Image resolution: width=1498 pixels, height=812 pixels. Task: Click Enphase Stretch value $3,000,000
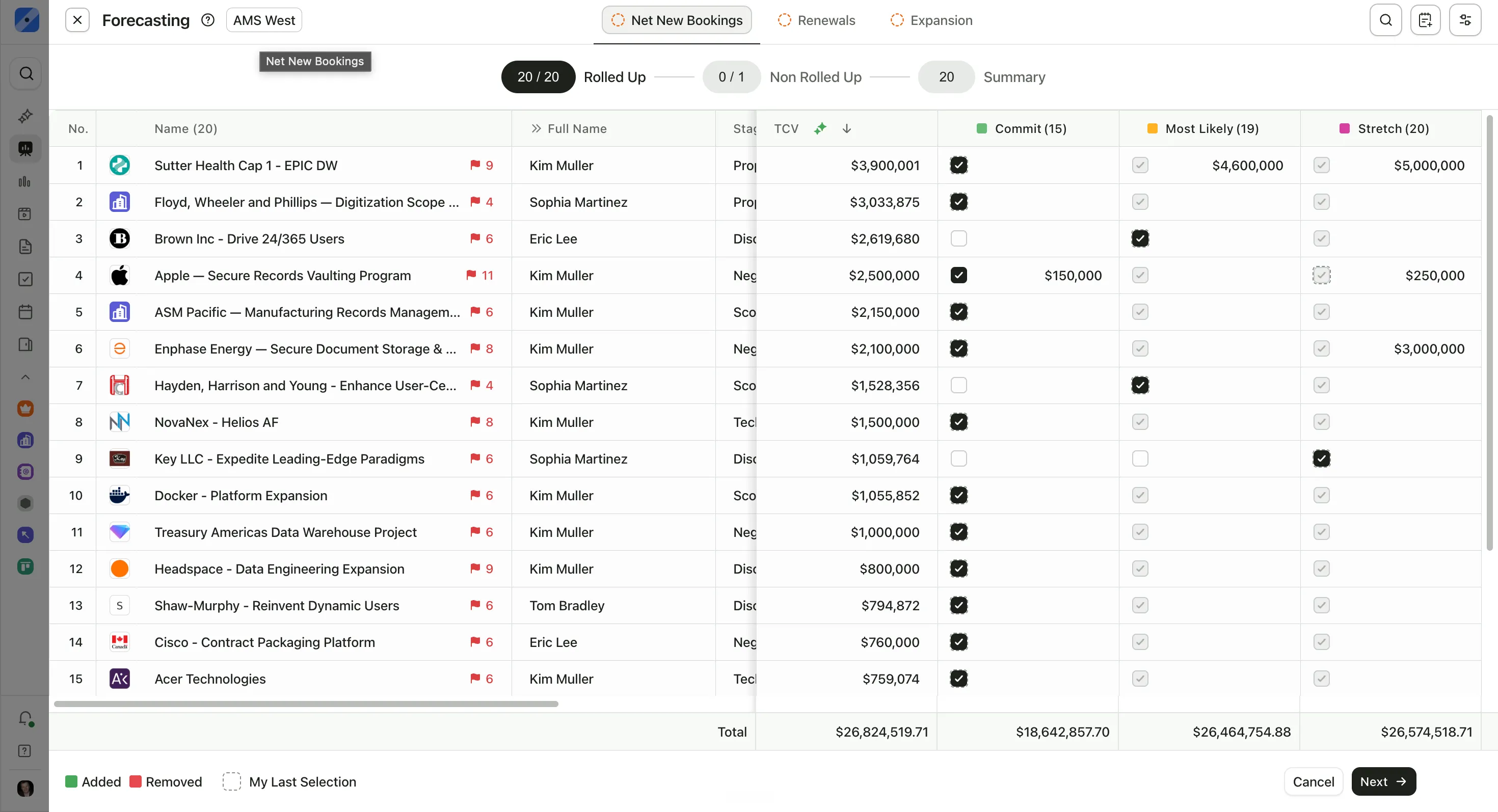(x=1429, y=349)
